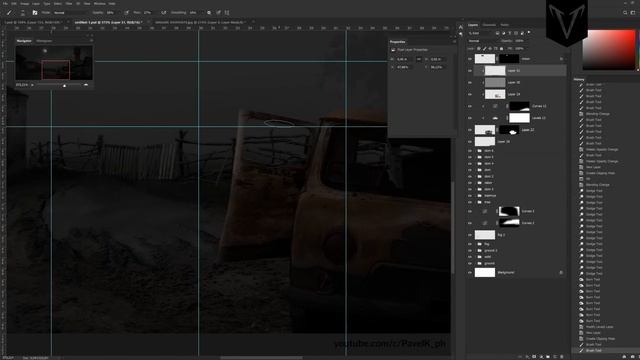Click the brush Opacity value field
This screenshot has height=360, width=640.
point(111,13)
